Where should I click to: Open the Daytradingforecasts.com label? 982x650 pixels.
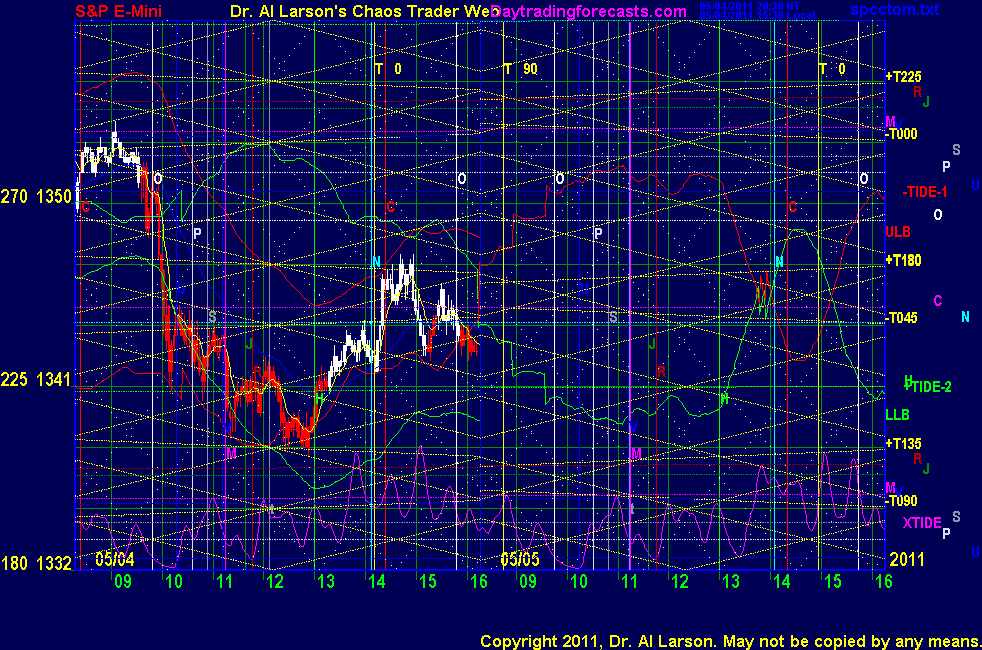click(x=589, y=11)
